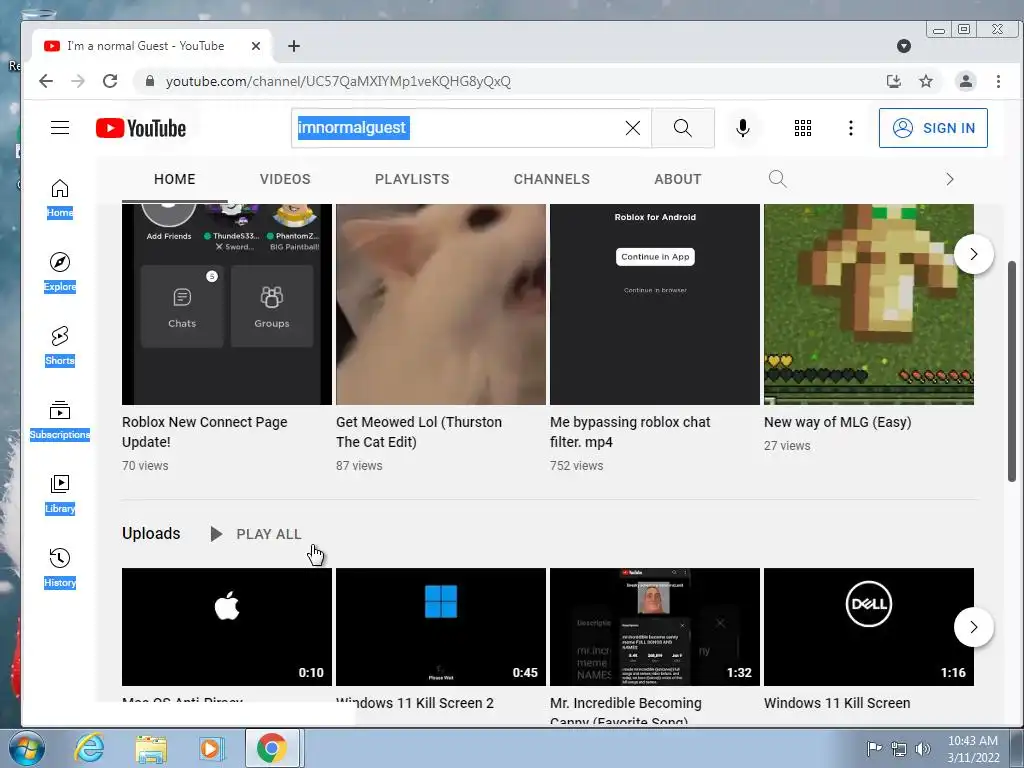Screen dimensions: 1024x768
Task: Go back with the browser back arrow
Action: [46, 81]
